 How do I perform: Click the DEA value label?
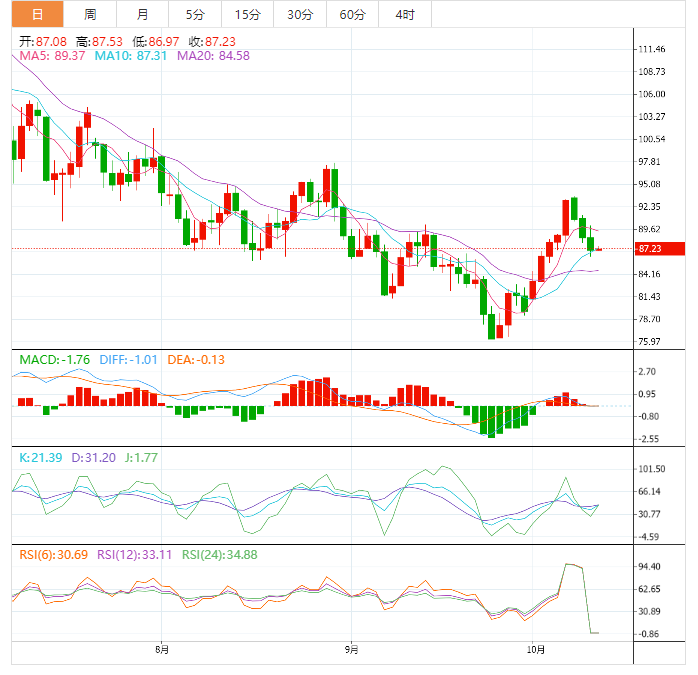[195, 359]
